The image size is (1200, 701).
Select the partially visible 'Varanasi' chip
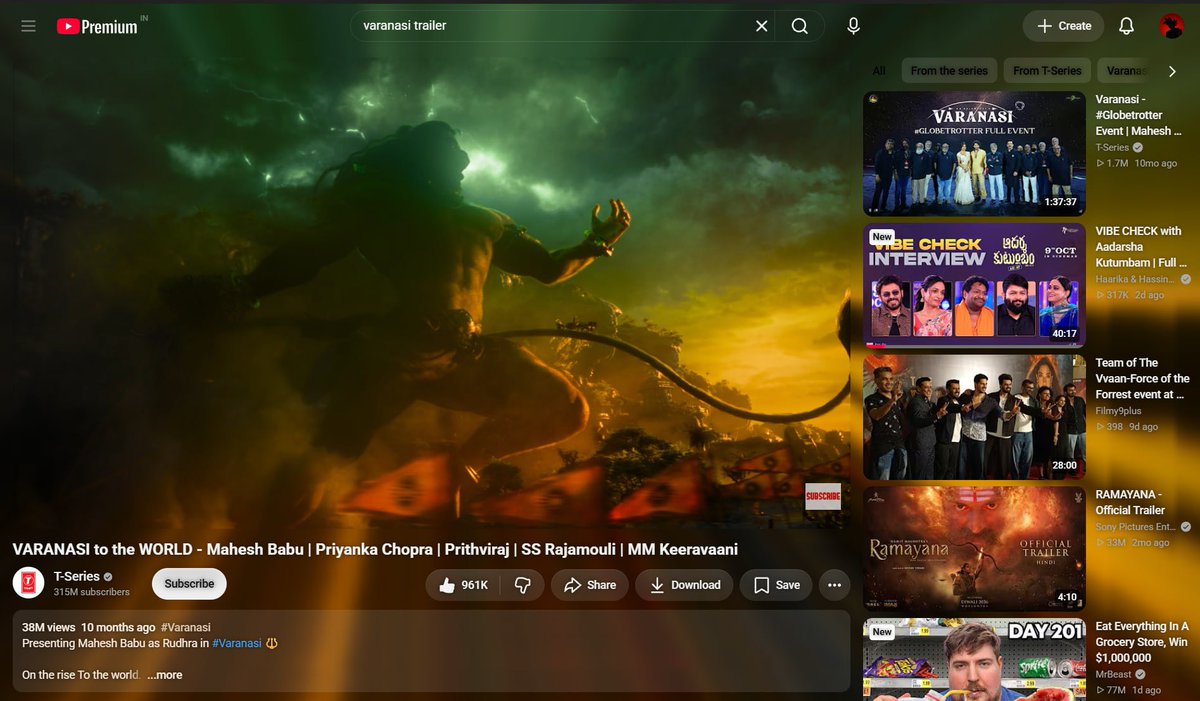tap(1125, 71)
